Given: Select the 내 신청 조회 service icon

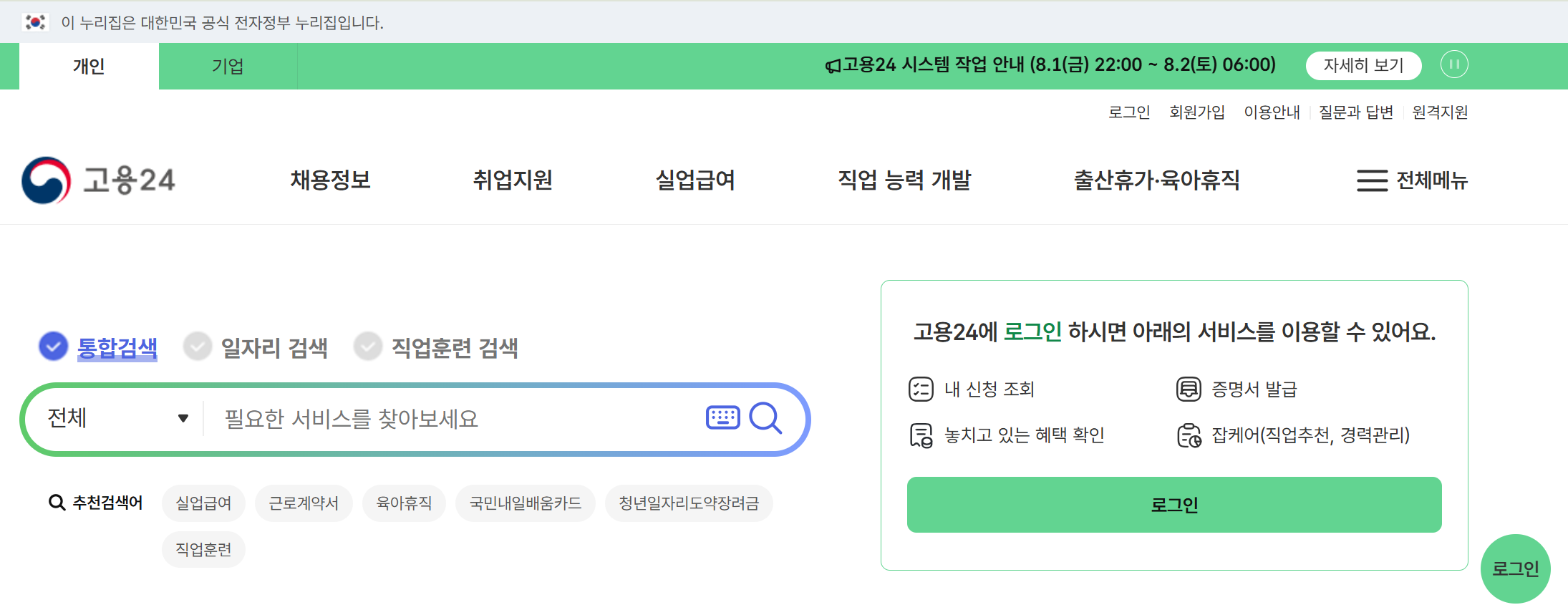Looking at the screenshot, I should coord(920,389).
